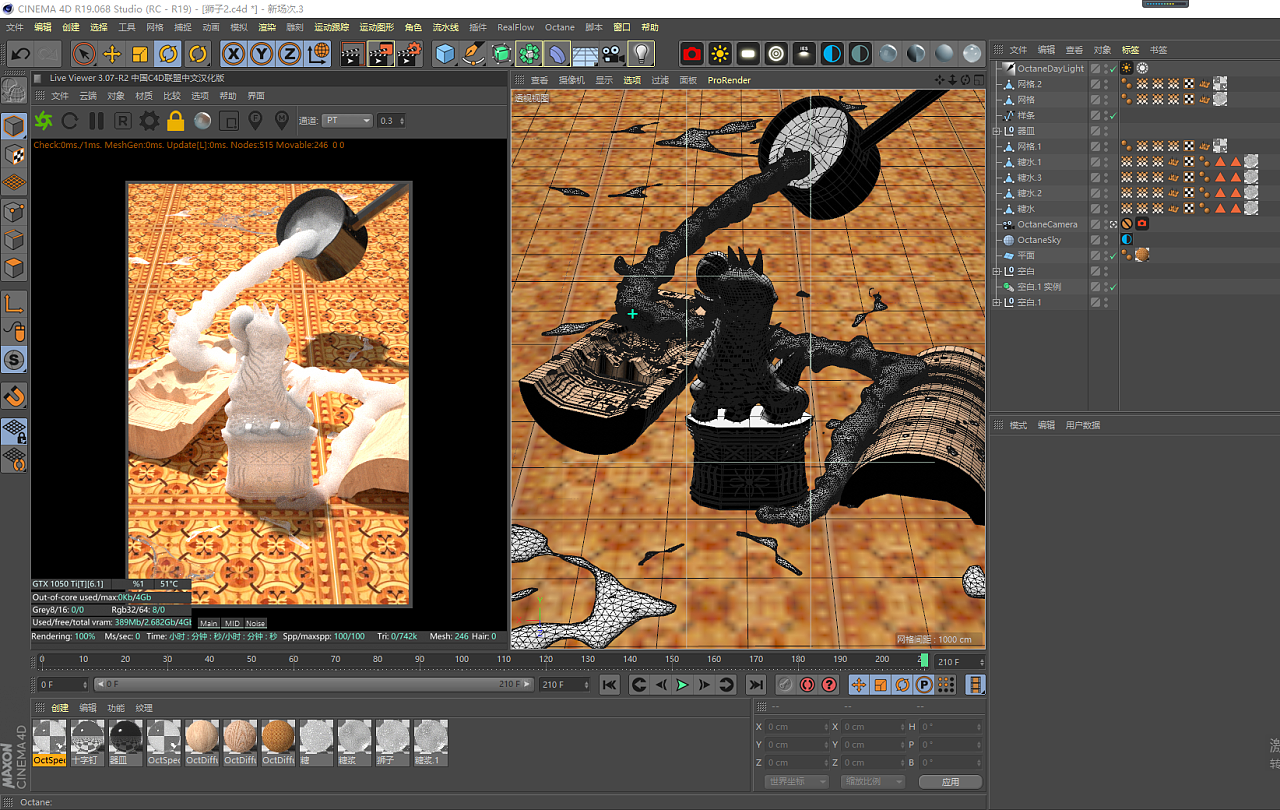The height and width of the screenshot is (810, 1280).
Task: Click focus picker F pin icon
Action: 255,121
